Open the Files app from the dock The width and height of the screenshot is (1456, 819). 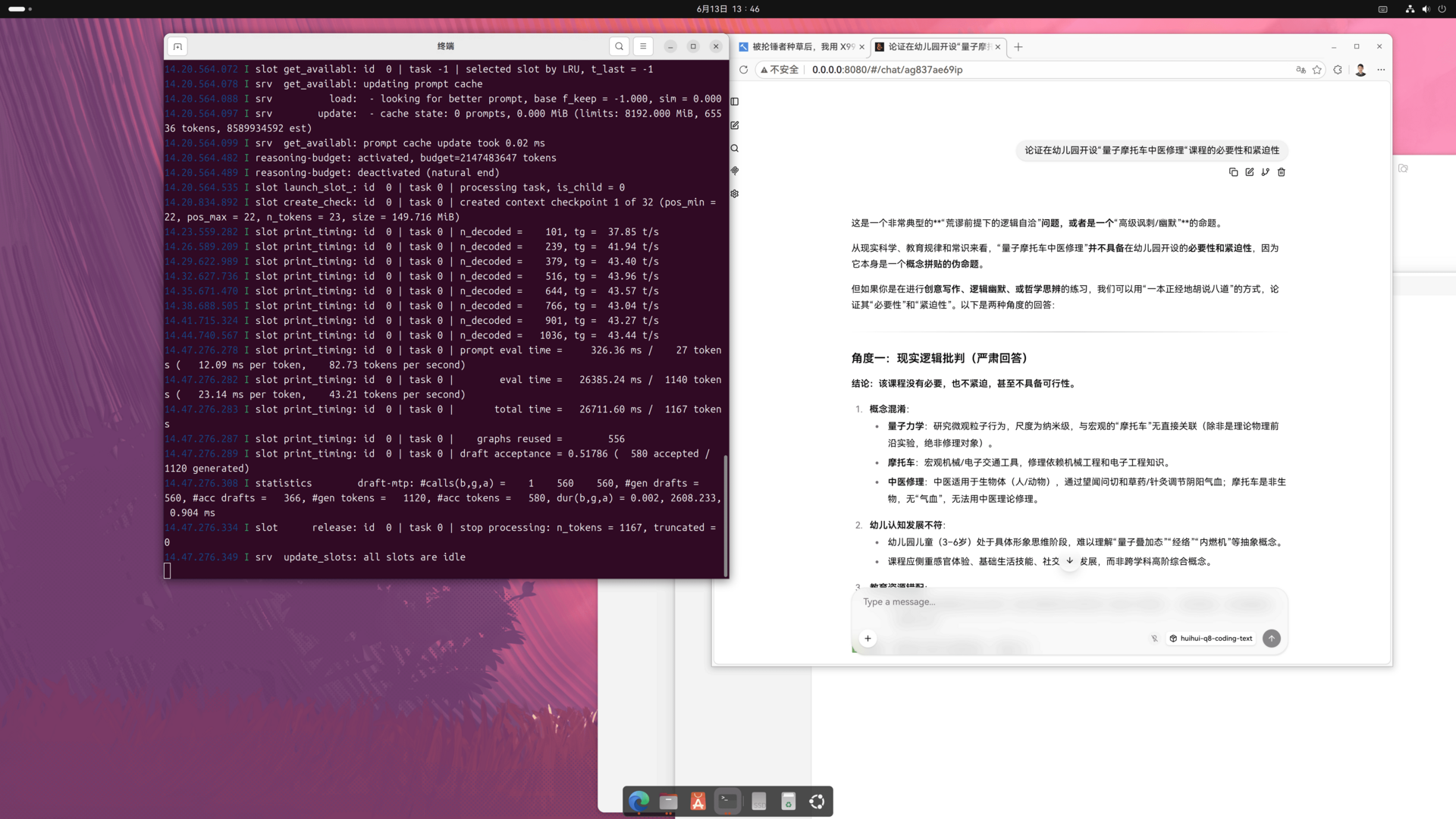tap(668, 801)
